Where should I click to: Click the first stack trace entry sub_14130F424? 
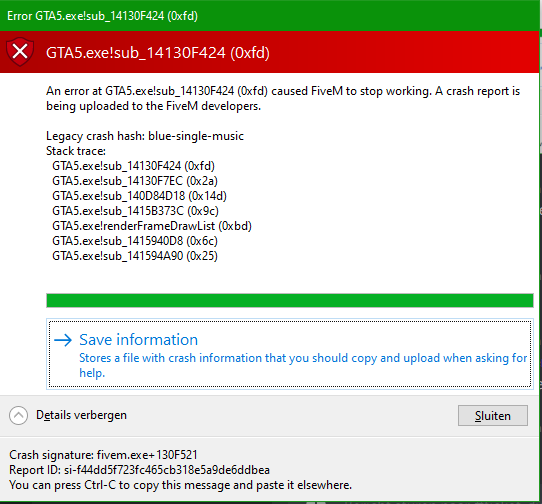click(133, 166)
